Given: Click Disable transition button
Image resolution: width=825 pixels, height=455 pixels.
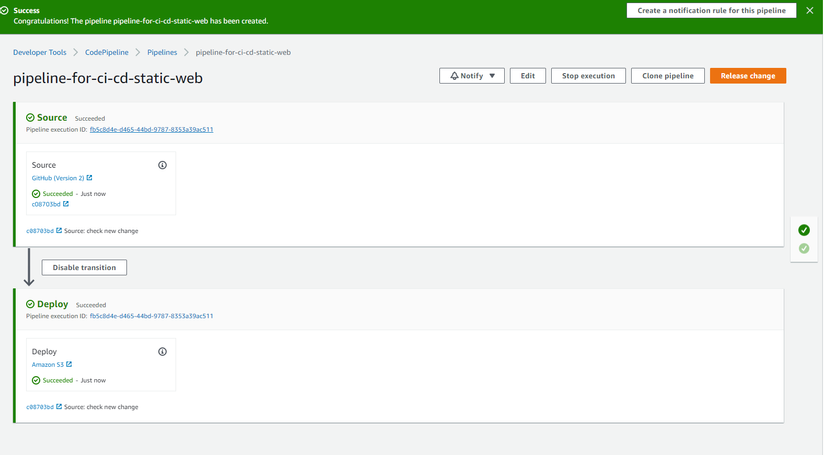Looking at the screenshot, I should click(84, 267).
